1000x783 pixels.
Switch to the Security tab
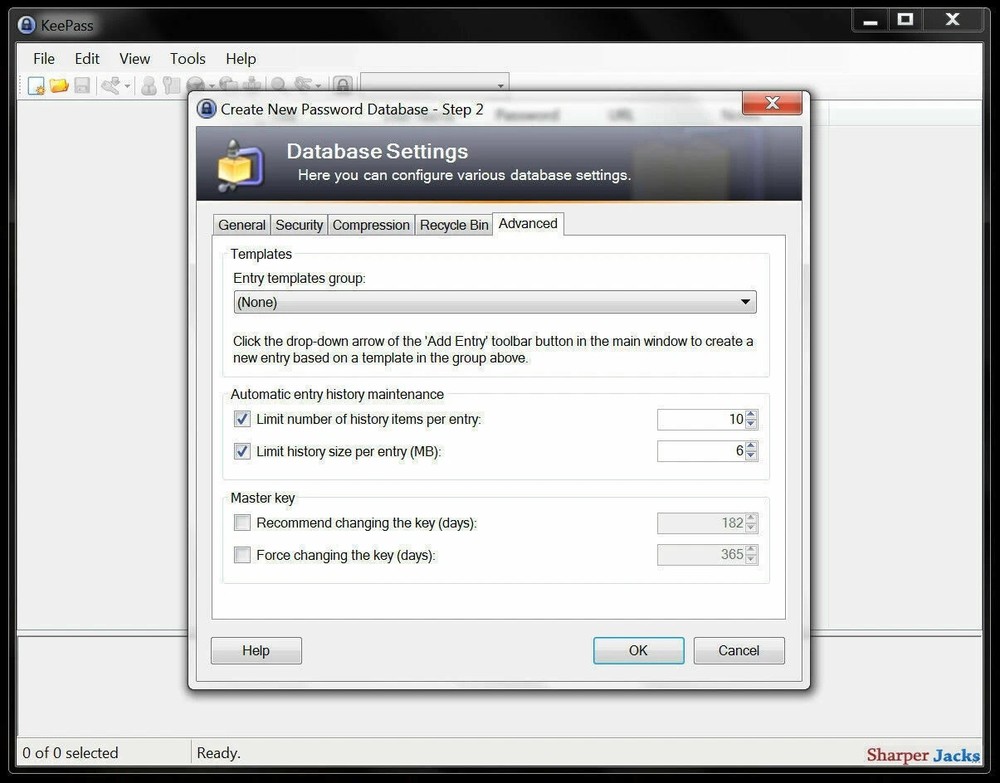pyautogui.click(x=298, y=224)
